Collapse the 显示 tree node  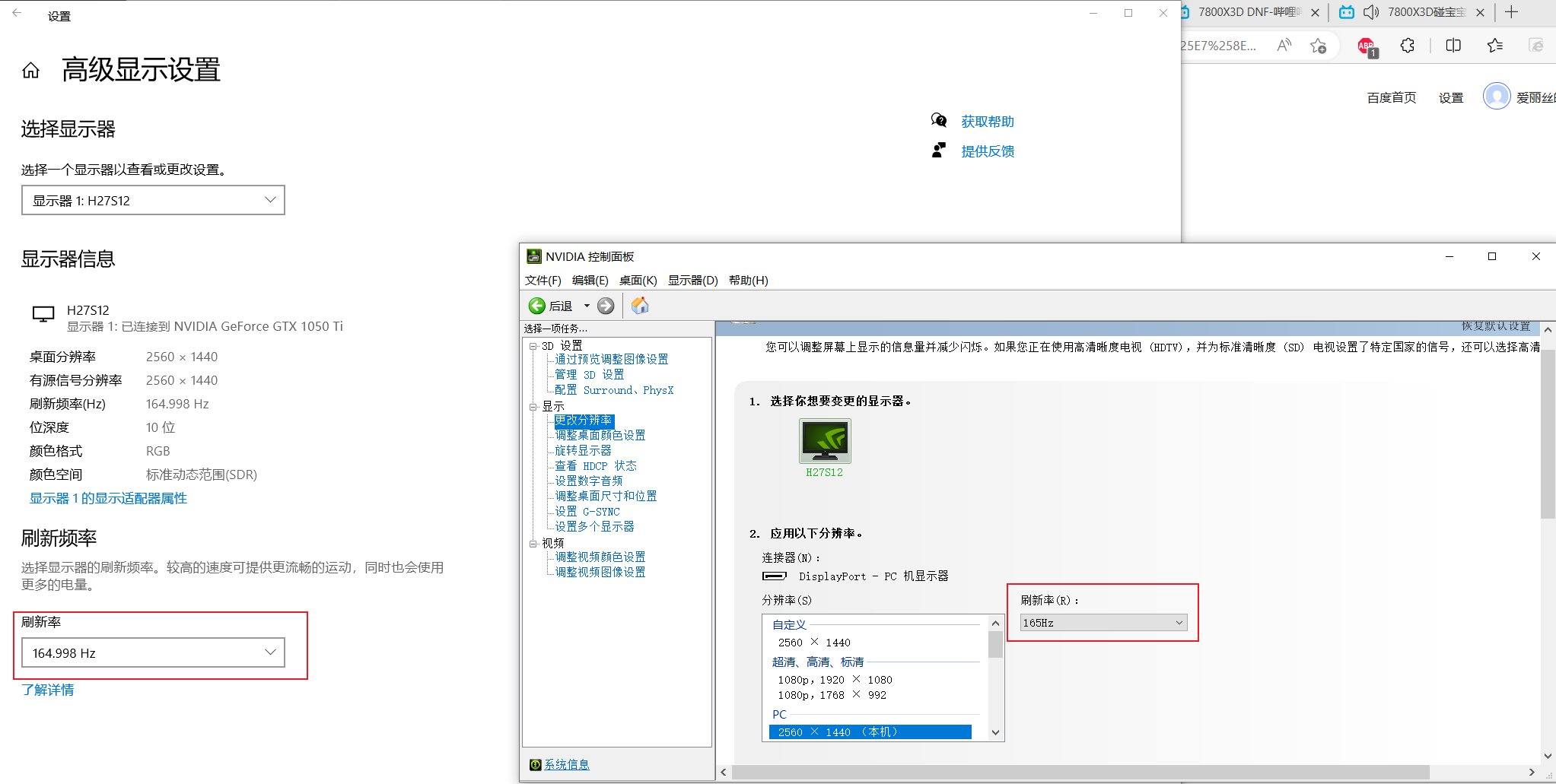(x=533, y=407)
